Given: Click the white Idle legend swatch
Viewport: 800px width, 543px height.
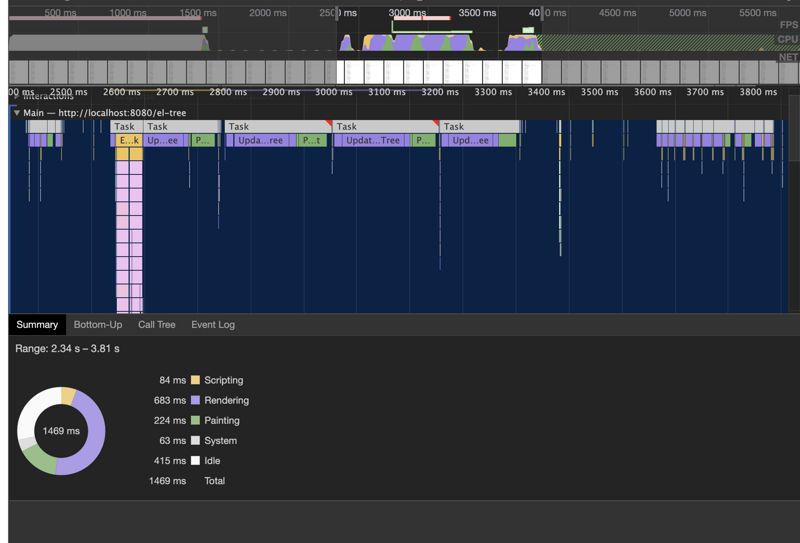Looking at the screenshot, I should click(195, 461).
